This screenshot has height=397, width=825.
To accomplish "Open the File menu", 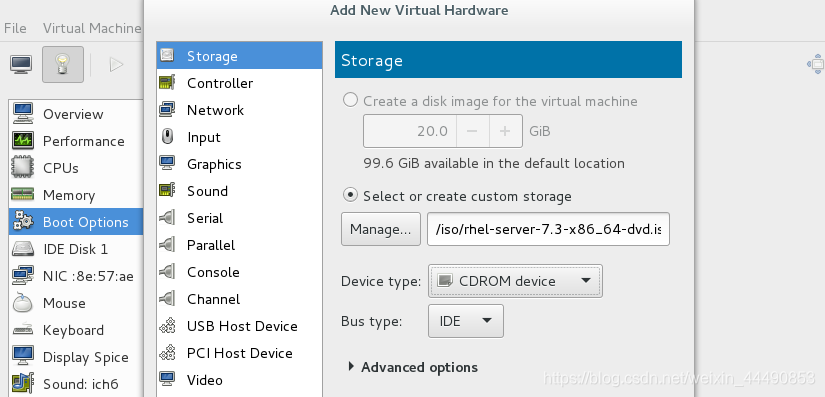I will [x=15, y=28].
